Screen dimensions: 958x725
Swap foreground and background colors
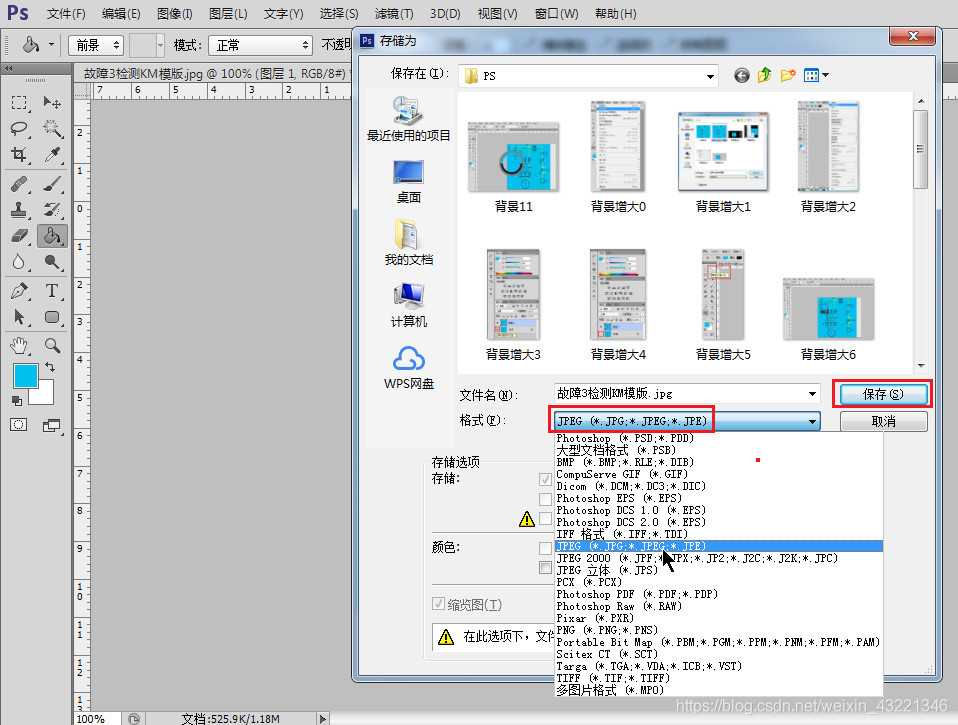[x=50, y=367]
